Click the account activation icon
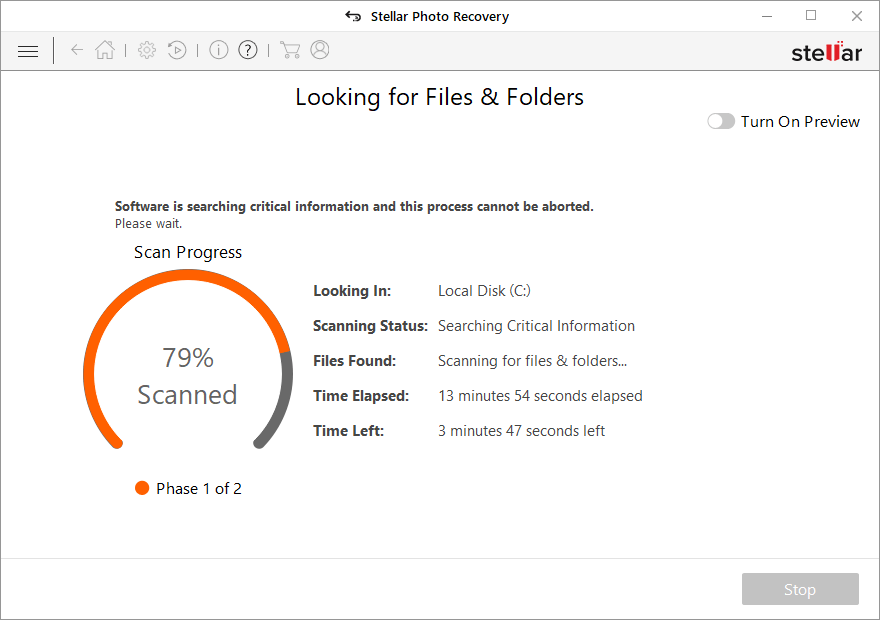Image resolution: width=880 pixels, height=620 pixels. coord(319,50)
